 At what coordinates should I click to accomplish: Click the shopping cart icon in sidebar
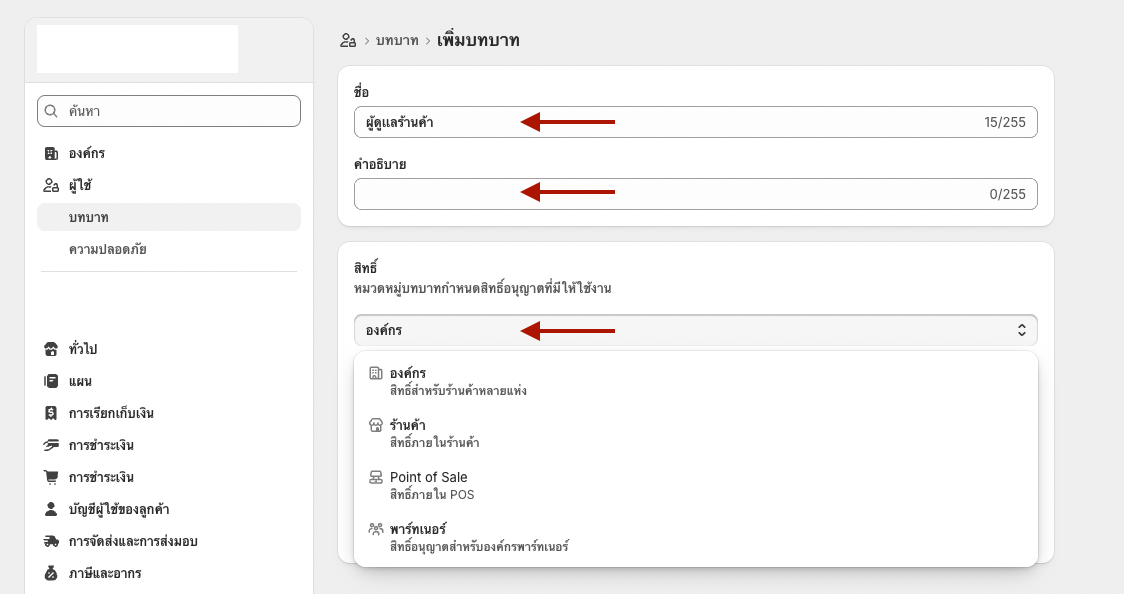point(51,477)
